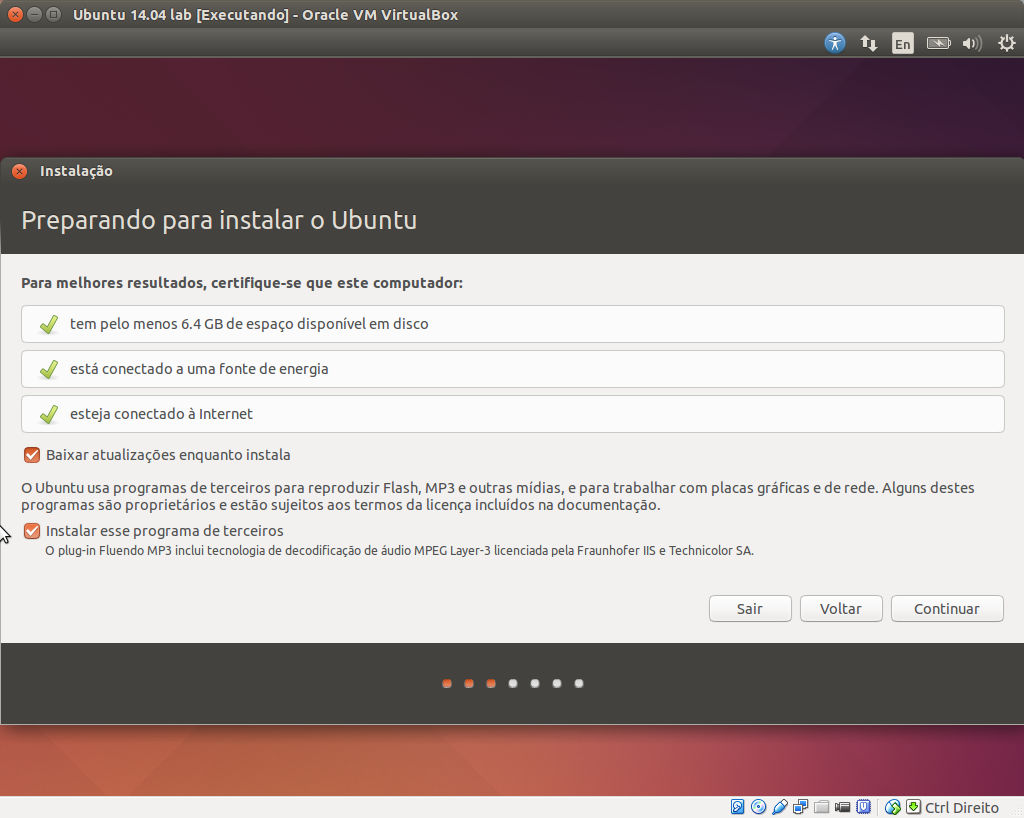Open the system gear menu
Image resolution: width=1024 pixels, height=818 pixels.
1006,43
